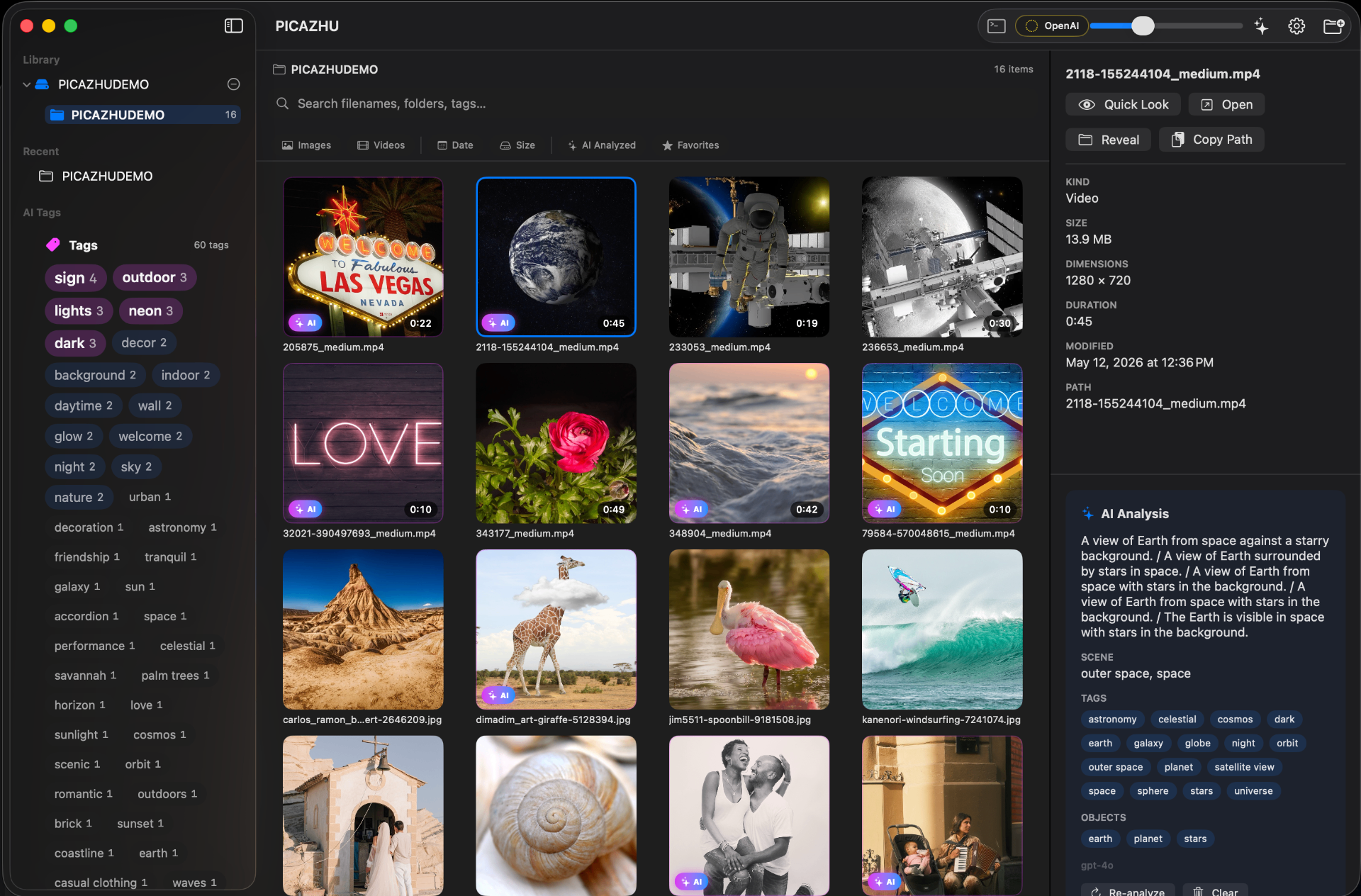
Task: Click the Quick Look button
Action: pyautogui.click(x=1123, y=104)
